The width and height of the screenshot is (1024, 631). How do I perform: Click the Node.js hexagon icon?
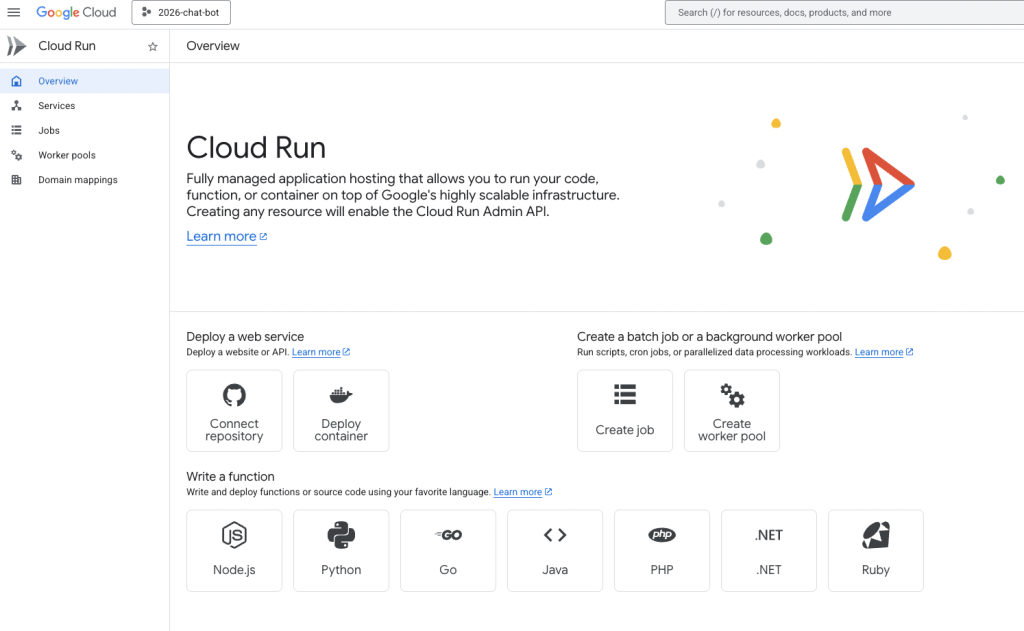click(234, 535)
